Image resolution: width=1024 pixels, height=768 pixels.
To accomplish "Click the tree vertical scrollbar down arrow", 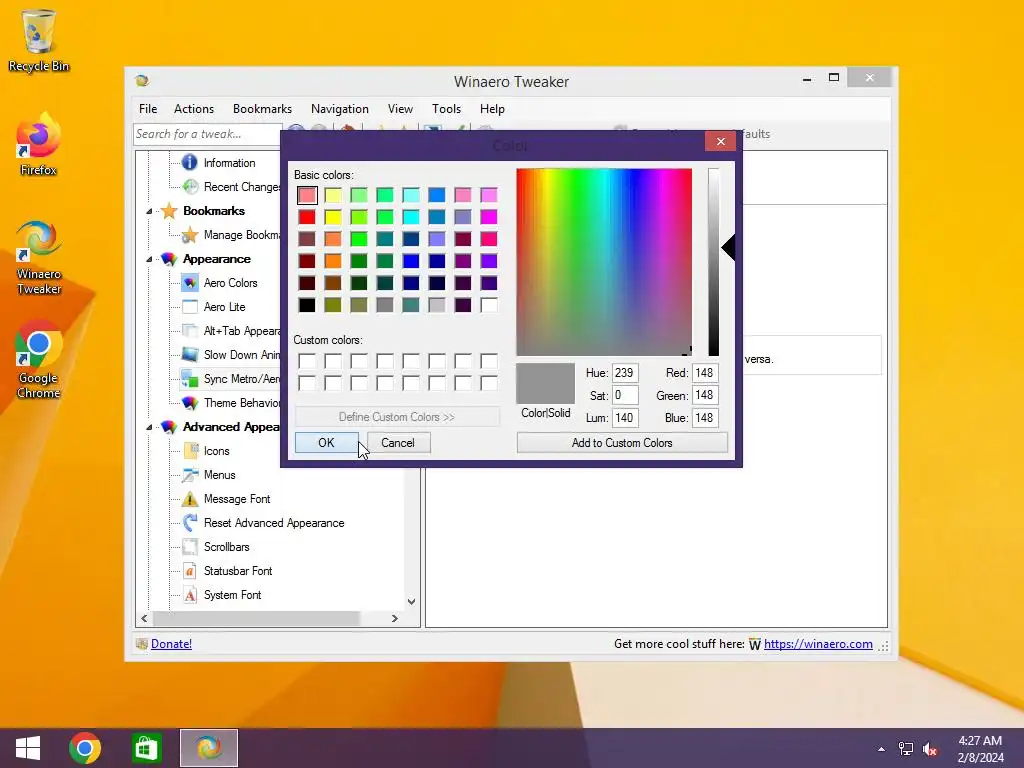I will [411, 601].
